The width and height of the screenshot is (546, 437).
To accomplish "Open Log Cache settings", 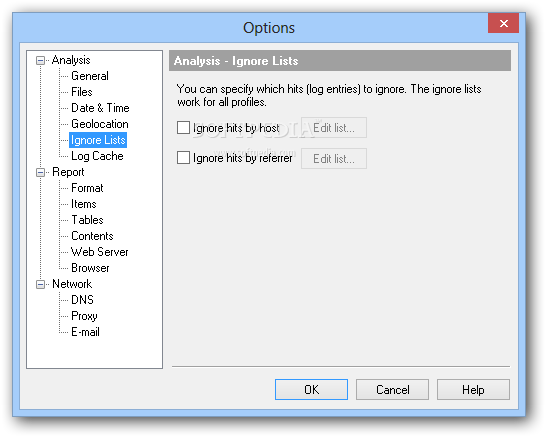I will (97, 156).
